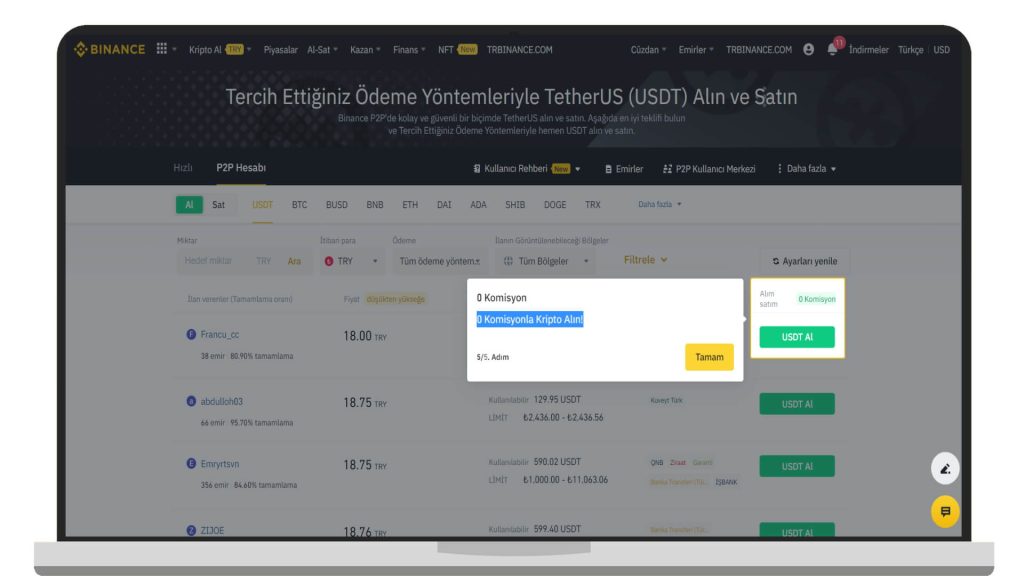Screen dimensions: 1024x576
Task: Open the Tüm ödeme yöntemi dropdown
Action: click(x=440, y=261)
